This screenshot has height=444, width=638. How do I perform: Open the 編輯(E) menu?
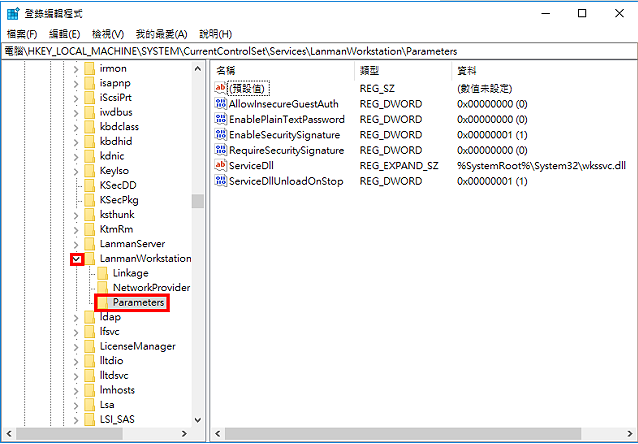point(64,34)
